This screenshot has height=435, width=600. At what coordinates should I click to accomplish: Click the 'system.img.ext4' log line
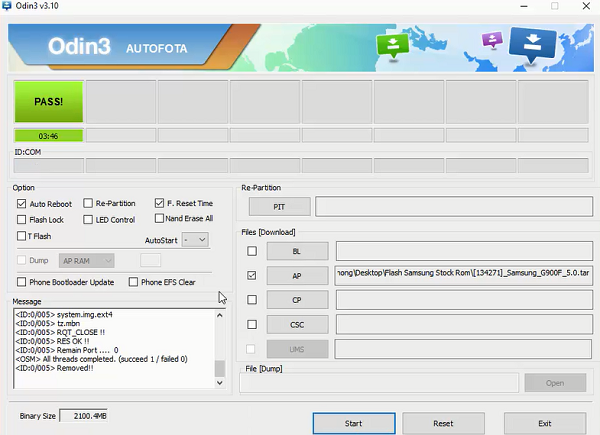point(64,314)
